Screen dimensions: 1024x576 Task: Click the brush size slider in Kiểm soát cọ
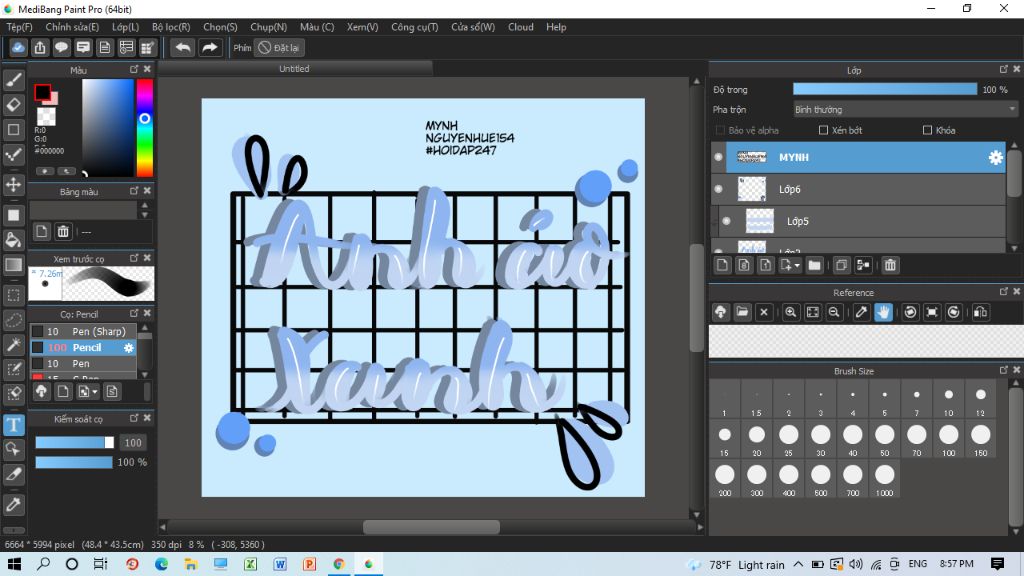tap(74, 442)
